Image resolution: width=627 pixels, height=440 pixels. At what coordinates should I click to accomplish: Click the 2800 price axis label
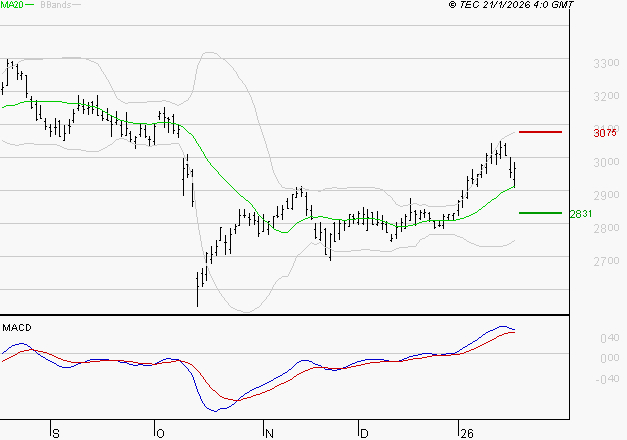(x=606, y=228)
